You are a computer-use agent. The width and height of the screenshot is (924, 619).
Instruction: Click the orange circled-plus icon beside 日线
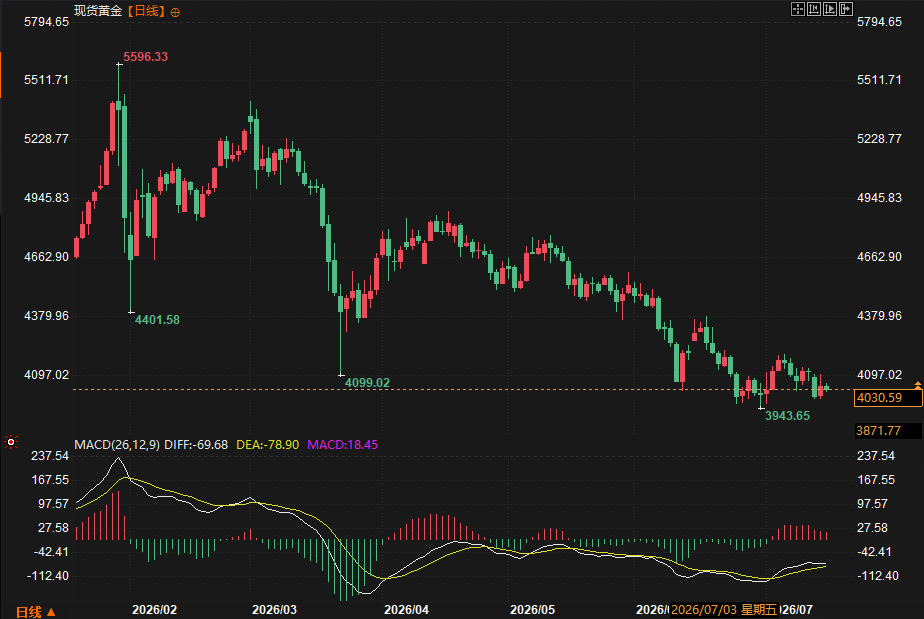pos(175,12)
